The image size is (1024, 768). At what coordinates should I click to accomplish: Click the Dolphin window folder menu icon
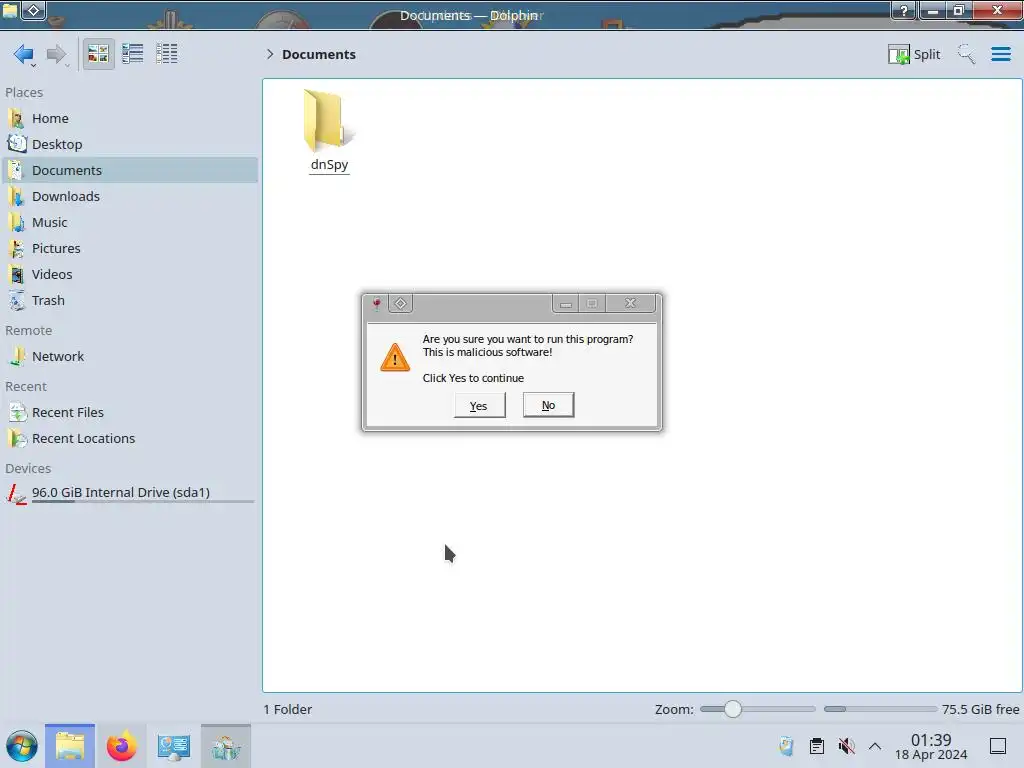pos(10,10)
